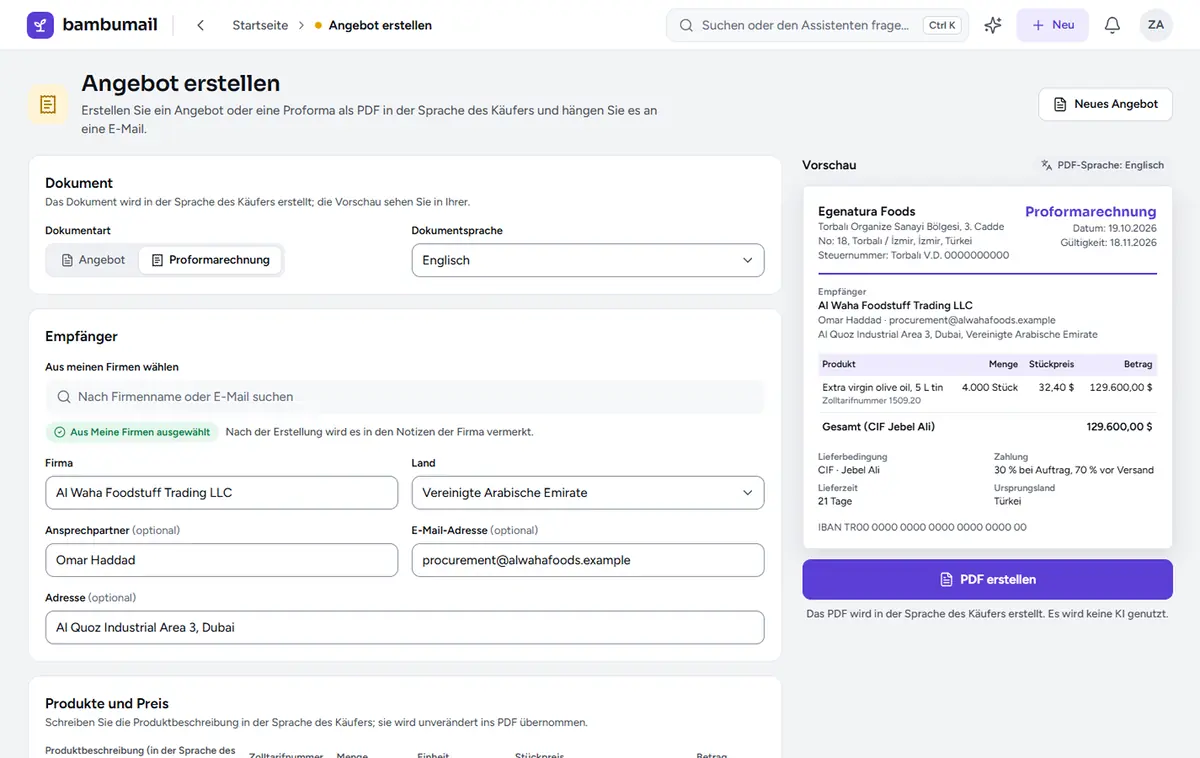The width and height of the screenshot is (1200, 758).
Task: Click the Neues Angebot button
Action: tap(1106, 104)
